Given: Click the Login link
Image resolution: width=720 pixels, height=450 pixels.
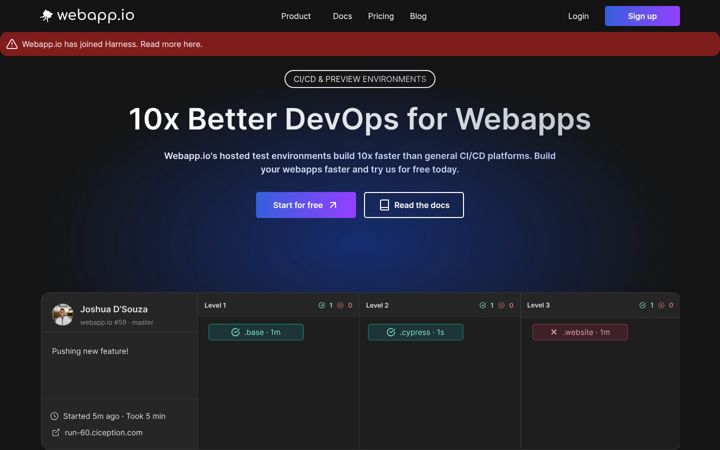Looking at the screenshot, I should point(578,16).
